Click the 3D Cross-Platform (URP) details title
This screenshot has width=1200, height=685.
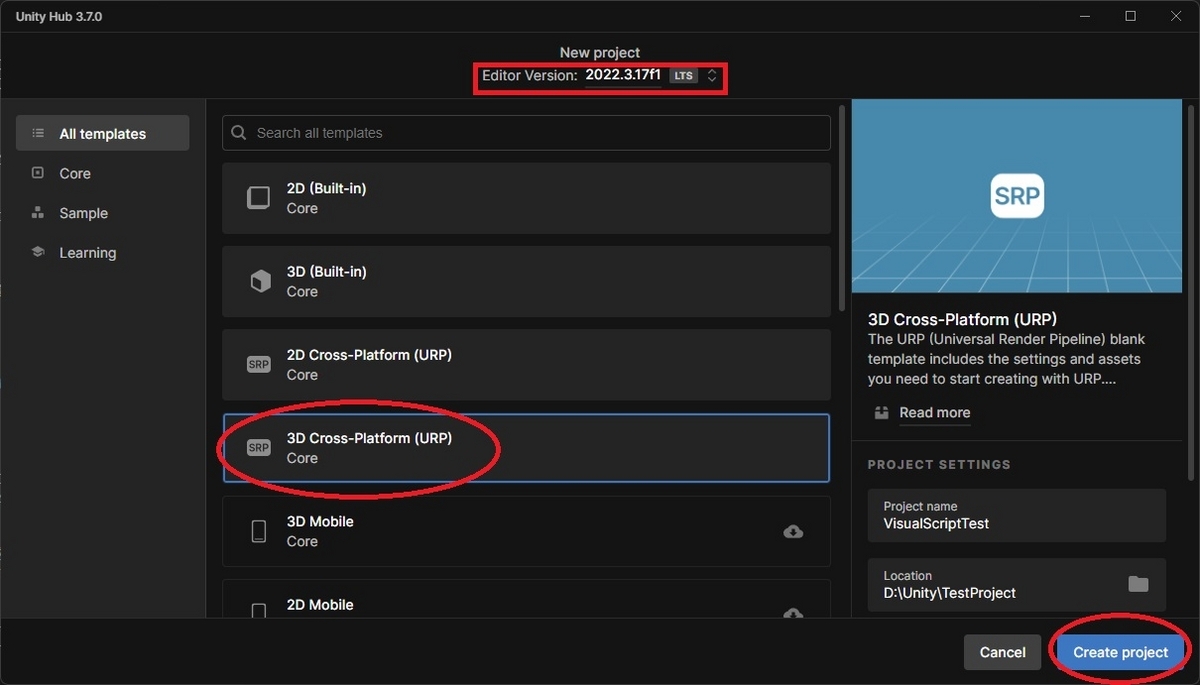[962, 320]
